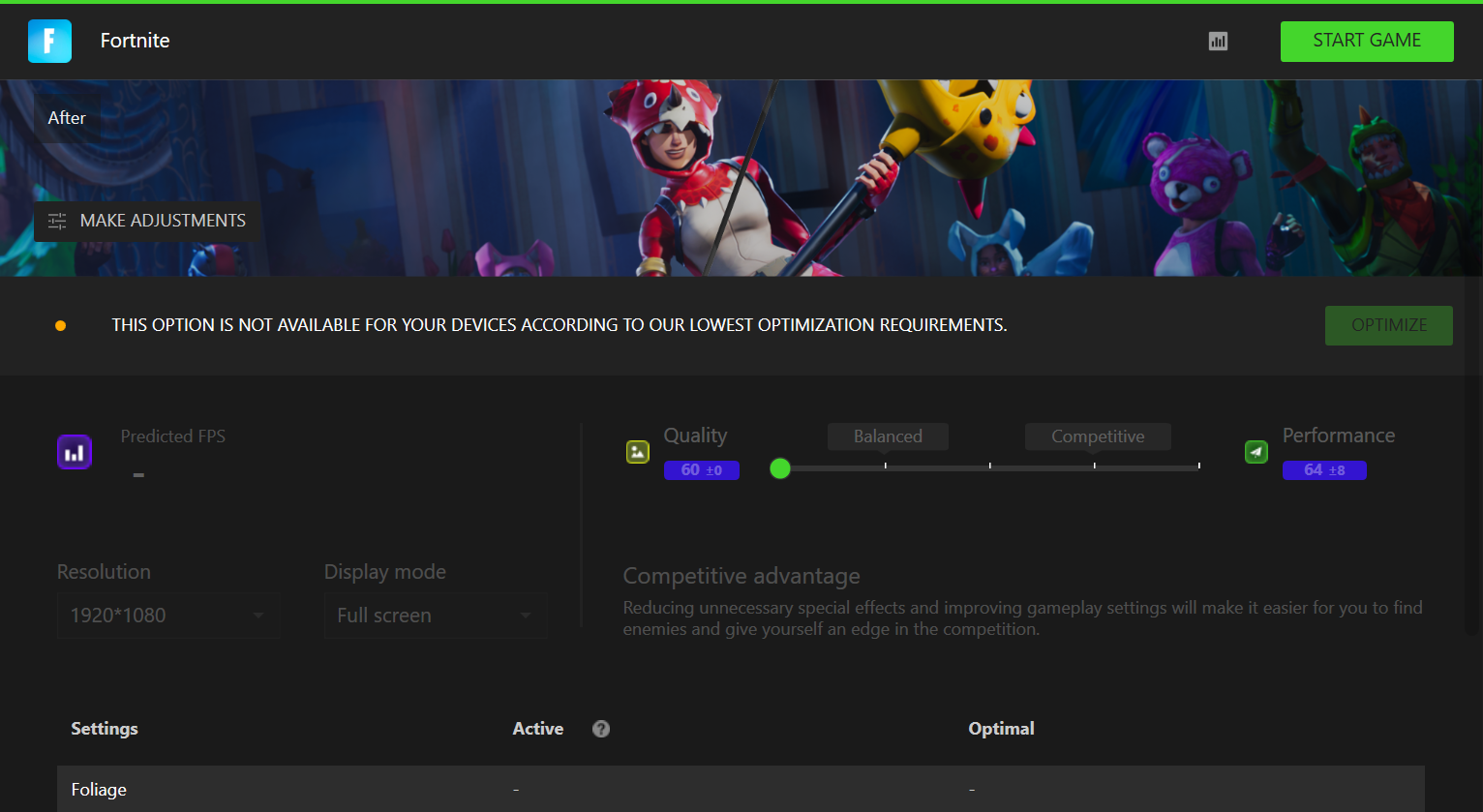Image resolution: width=1483 pixels, height=812 pixels.
Task: Select the Foliage settings row
Action: [741, 790]
